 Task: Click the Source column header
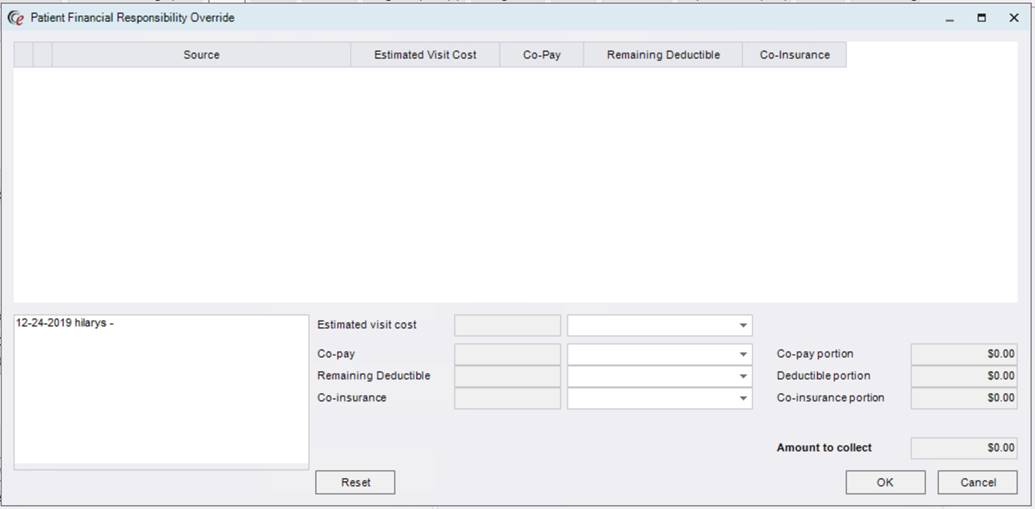[x=201, y=55]
